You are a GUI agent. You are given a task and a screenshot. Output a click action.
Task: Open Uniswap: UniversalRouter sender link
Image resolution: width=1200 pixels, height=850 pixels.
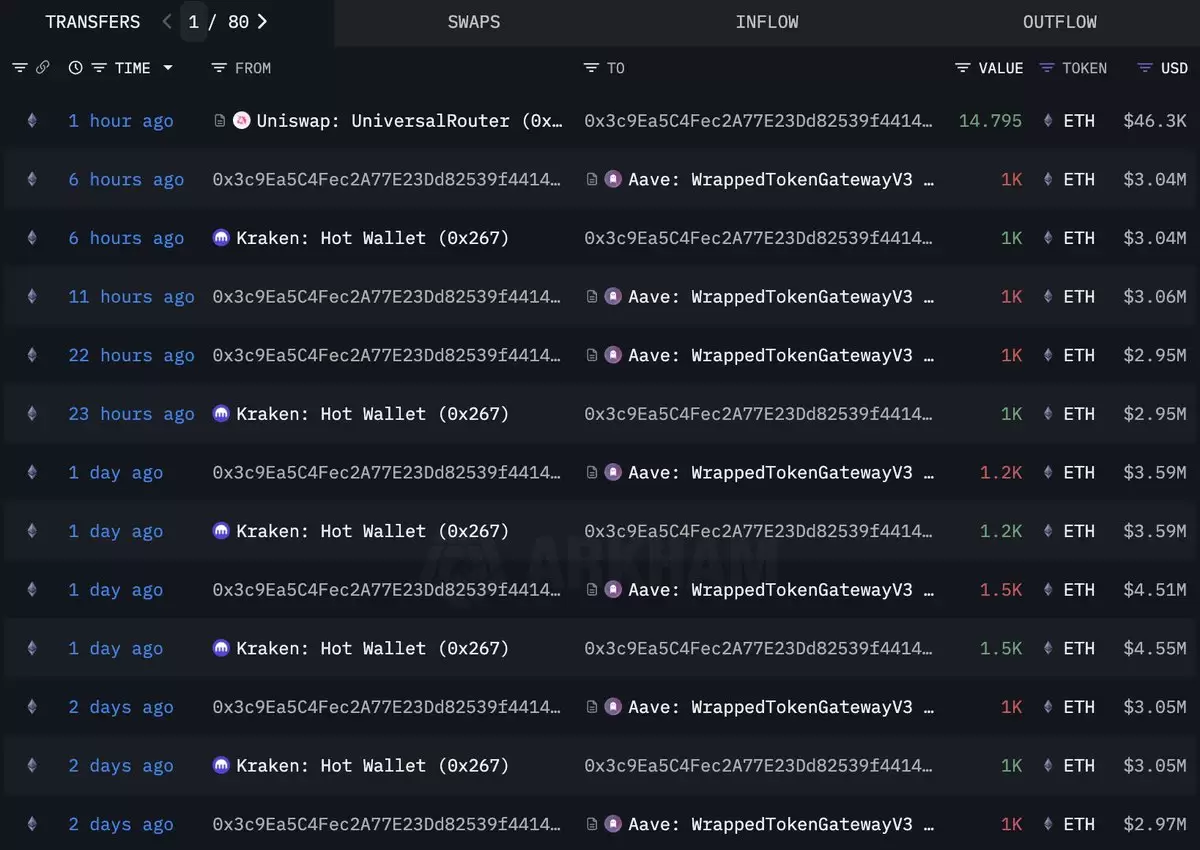point(410,121)
